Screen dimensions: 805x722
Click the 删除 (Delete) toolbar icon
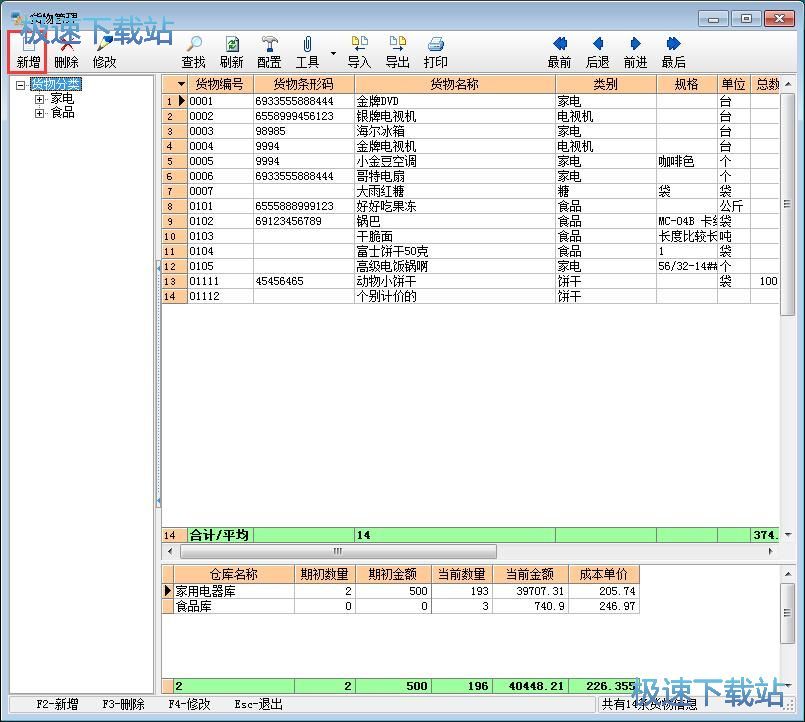[66, 51]
